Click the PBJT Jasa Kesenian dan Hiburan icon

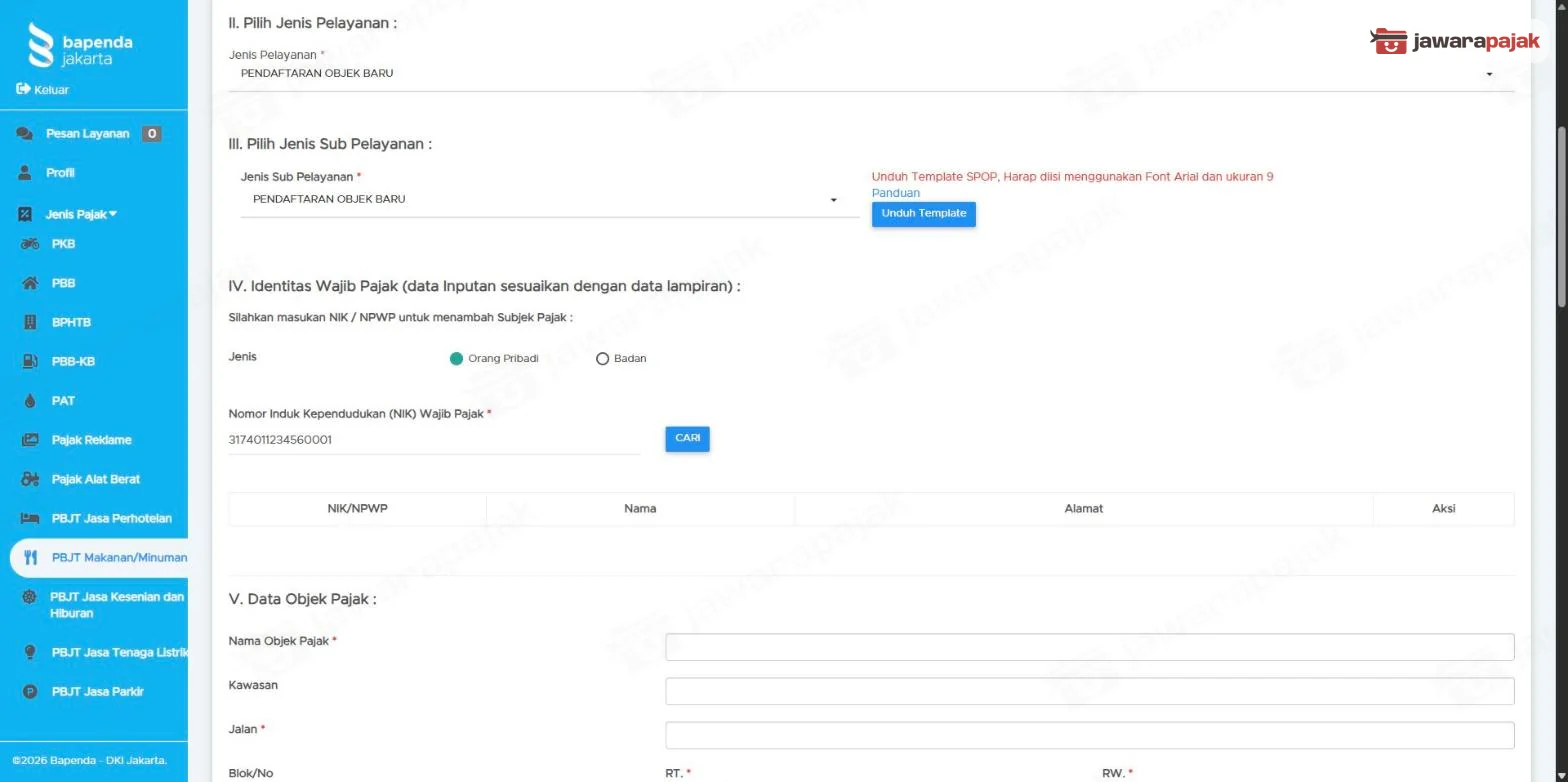pyautogui.click(x=29, y=597)
